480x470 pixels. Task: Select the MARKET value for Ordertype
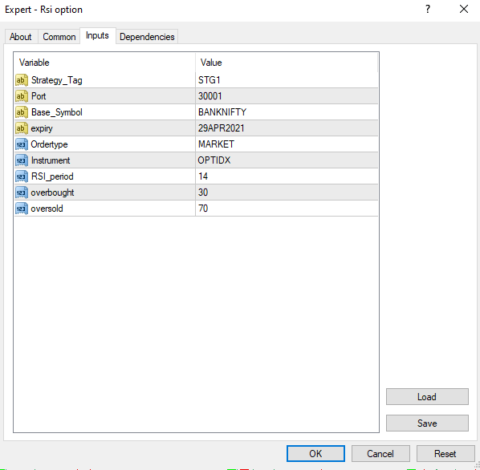click(287, 144)
